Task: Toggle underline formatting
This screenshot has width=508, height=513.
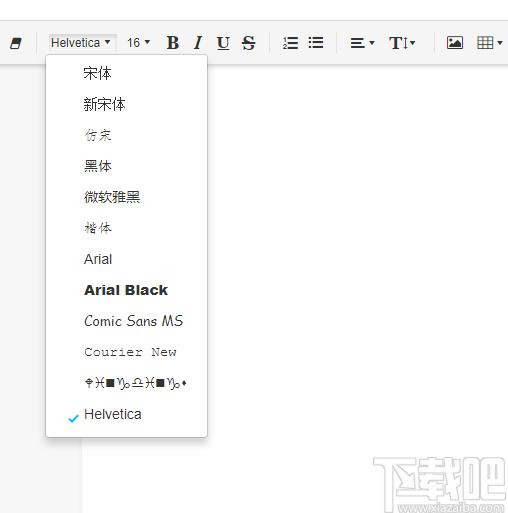Action: 223,43
